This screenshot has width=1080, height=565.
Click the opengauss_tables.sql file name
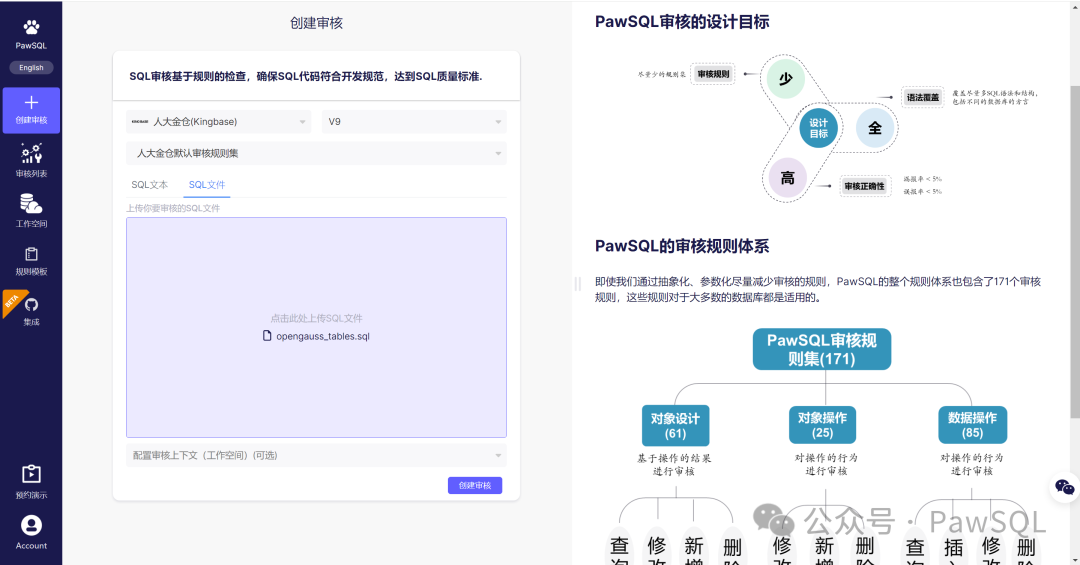[323, 336]
